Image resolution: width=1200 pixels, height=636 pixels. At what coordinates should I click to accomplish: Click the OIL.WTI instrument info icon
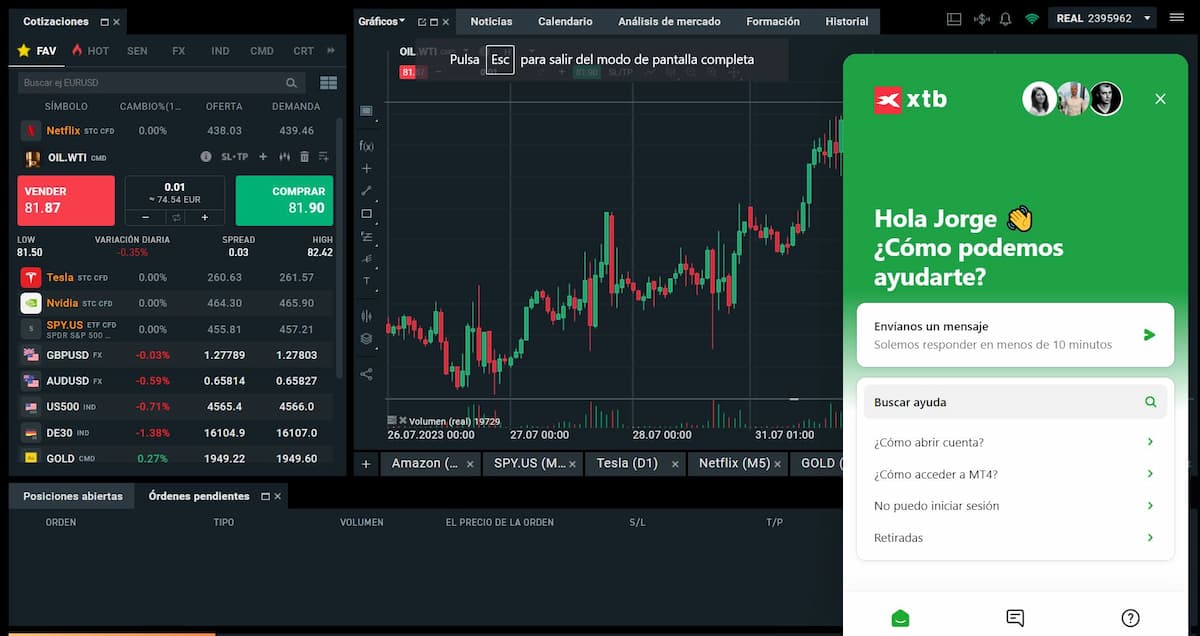coord(206,157)
